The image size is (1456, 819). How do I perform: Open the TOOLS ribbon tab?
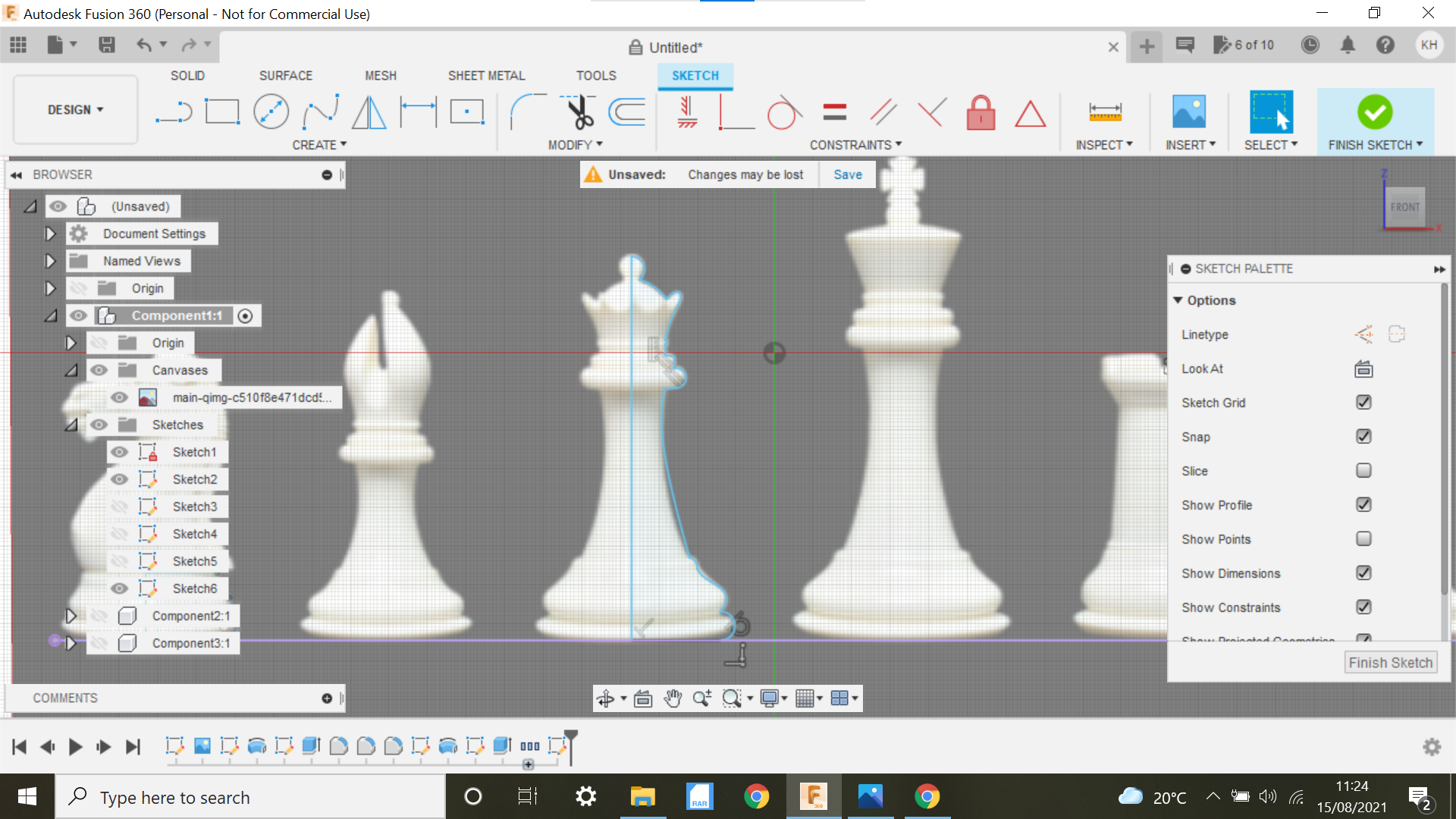click(x=596, y=75)
